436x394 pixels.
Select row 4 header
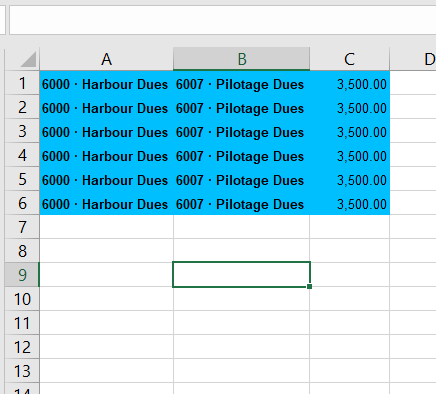(22, 155)
